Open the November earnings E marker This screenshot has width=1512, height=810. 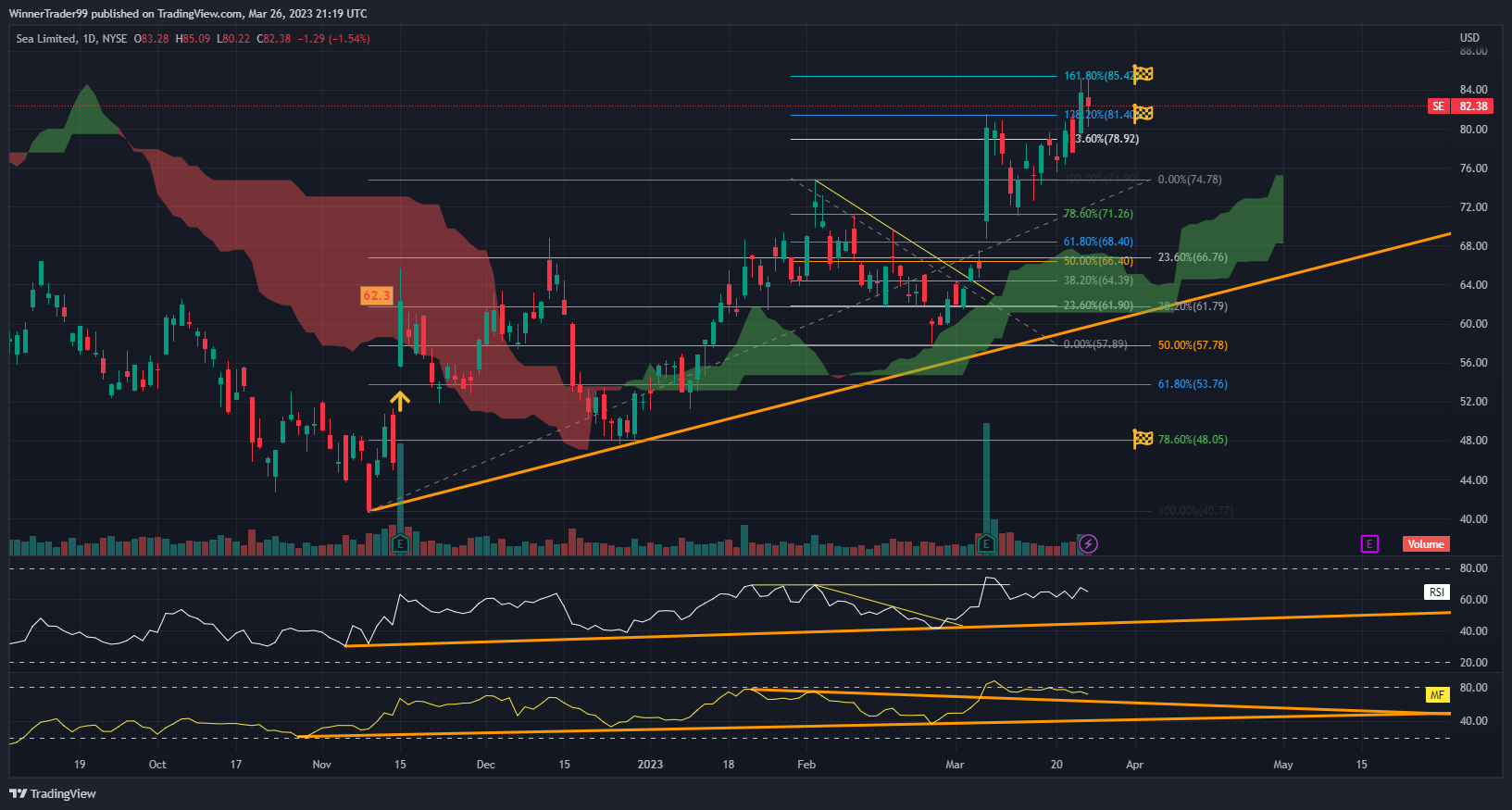tap(400, 543)
